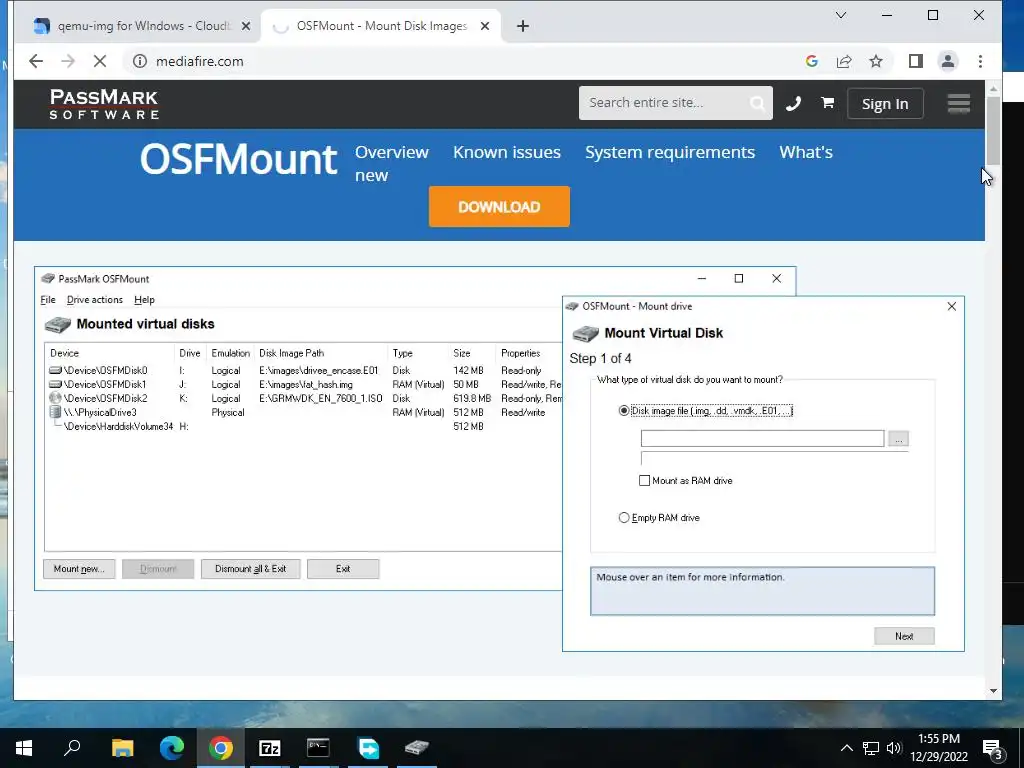The height and width of the screenshot is (768, 1024).
Task: Launch Microsoft Edge from taskbar
Action: 172,748
